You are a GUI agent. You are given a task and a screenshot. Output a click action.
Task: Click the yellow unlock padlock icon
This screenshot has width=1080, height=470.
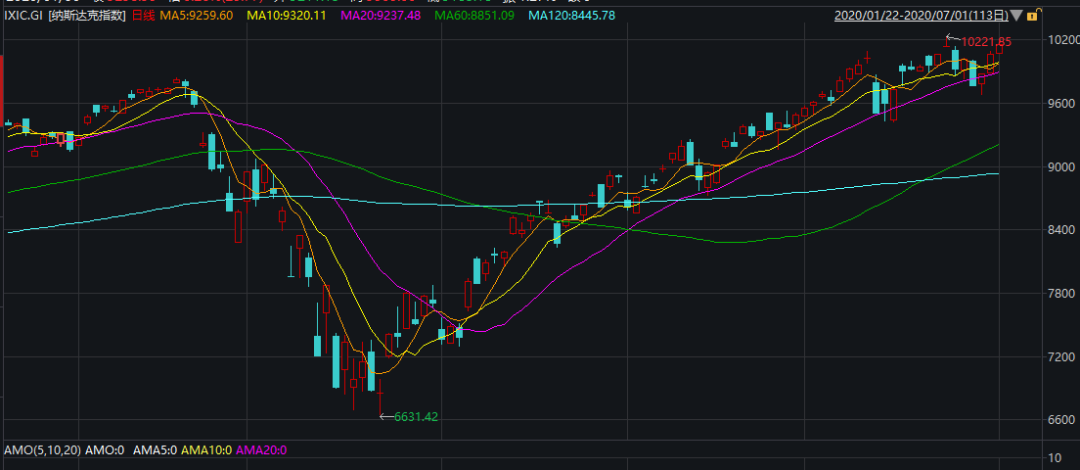click(1042, 14)
